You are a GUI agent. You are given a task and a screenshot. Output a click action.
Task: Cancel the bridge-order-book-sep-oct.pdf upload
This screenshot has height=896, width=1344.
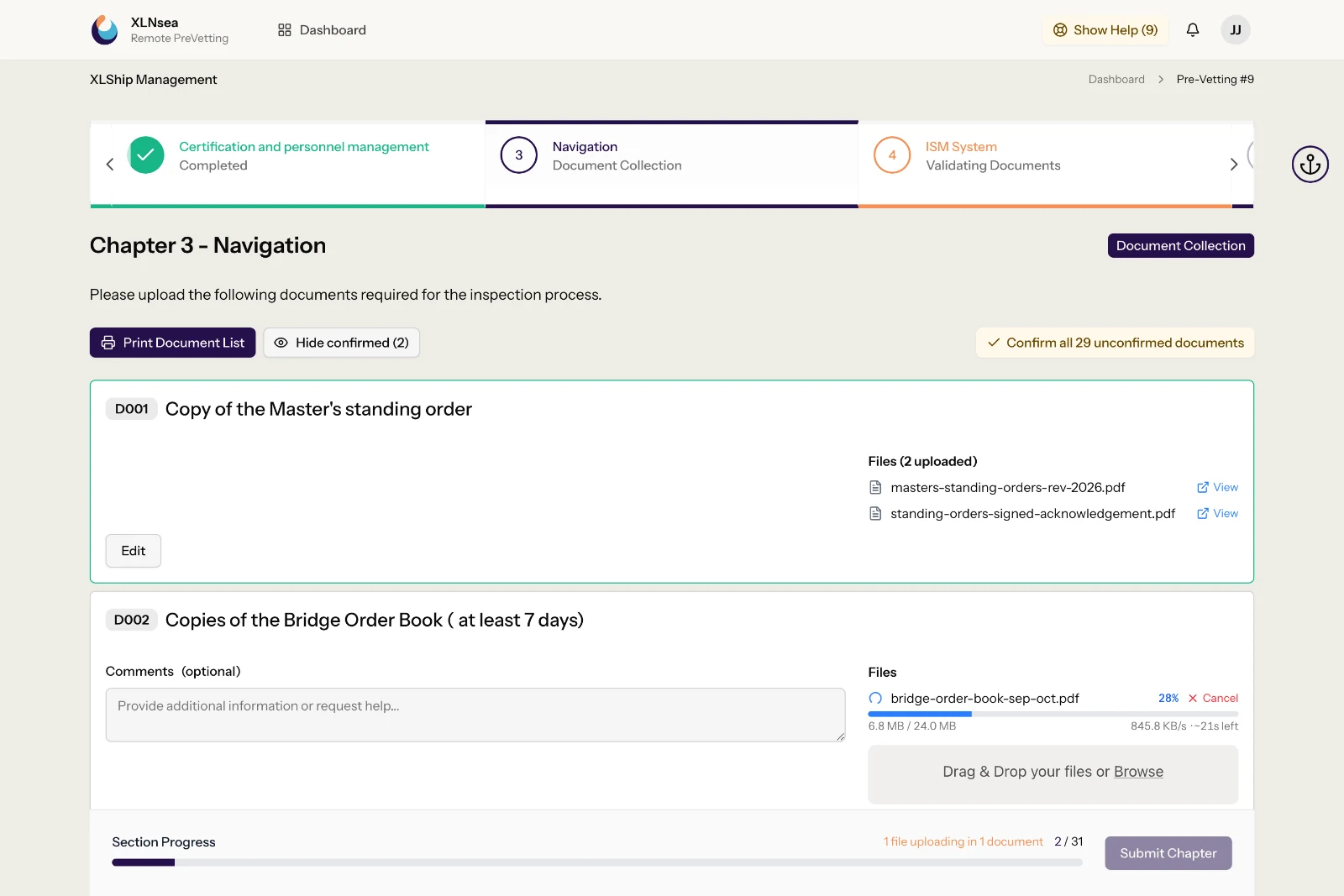click(x=1213, y=699)
